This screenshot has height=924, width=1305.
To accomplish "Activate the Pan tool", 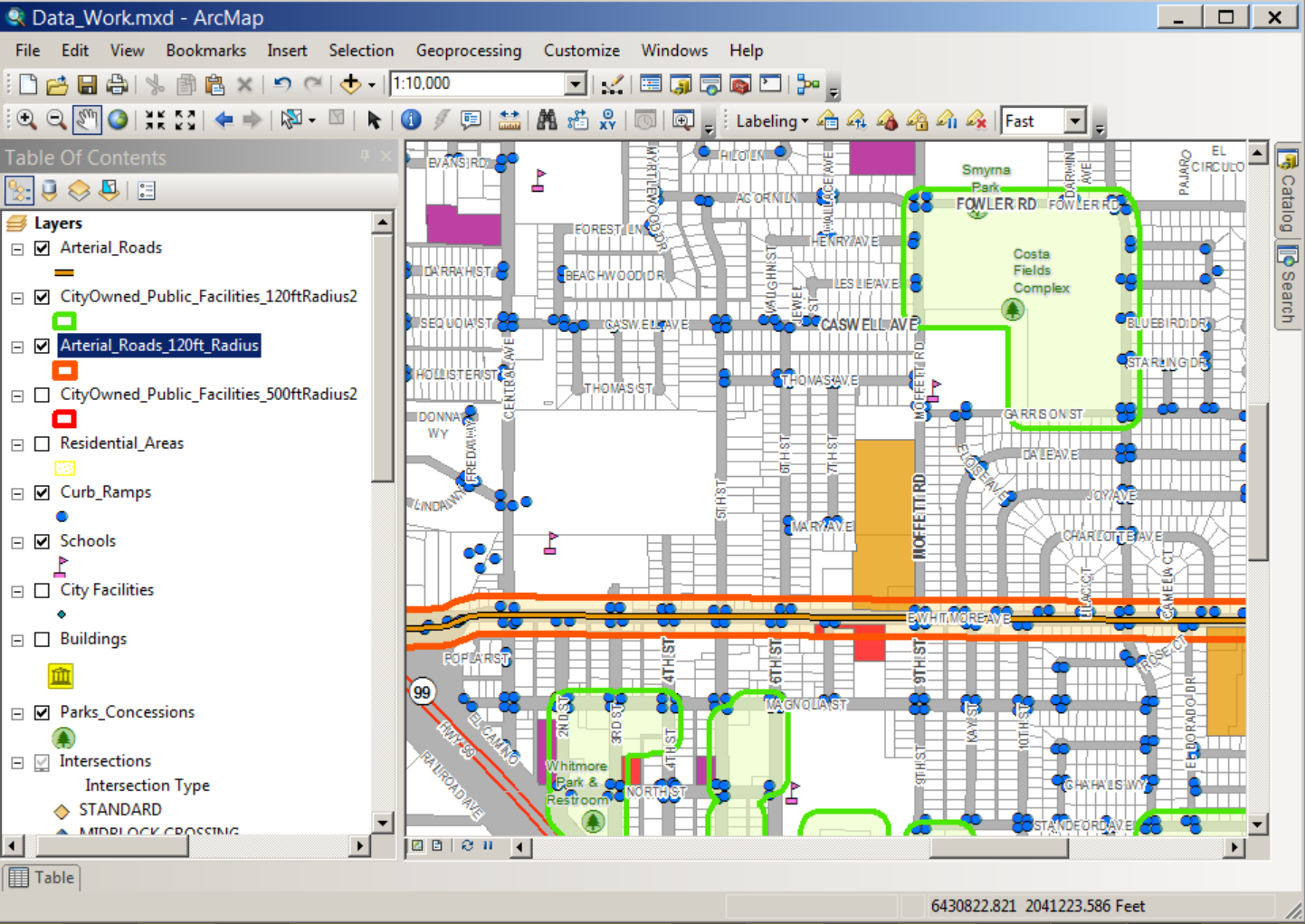I will (87, 120).
